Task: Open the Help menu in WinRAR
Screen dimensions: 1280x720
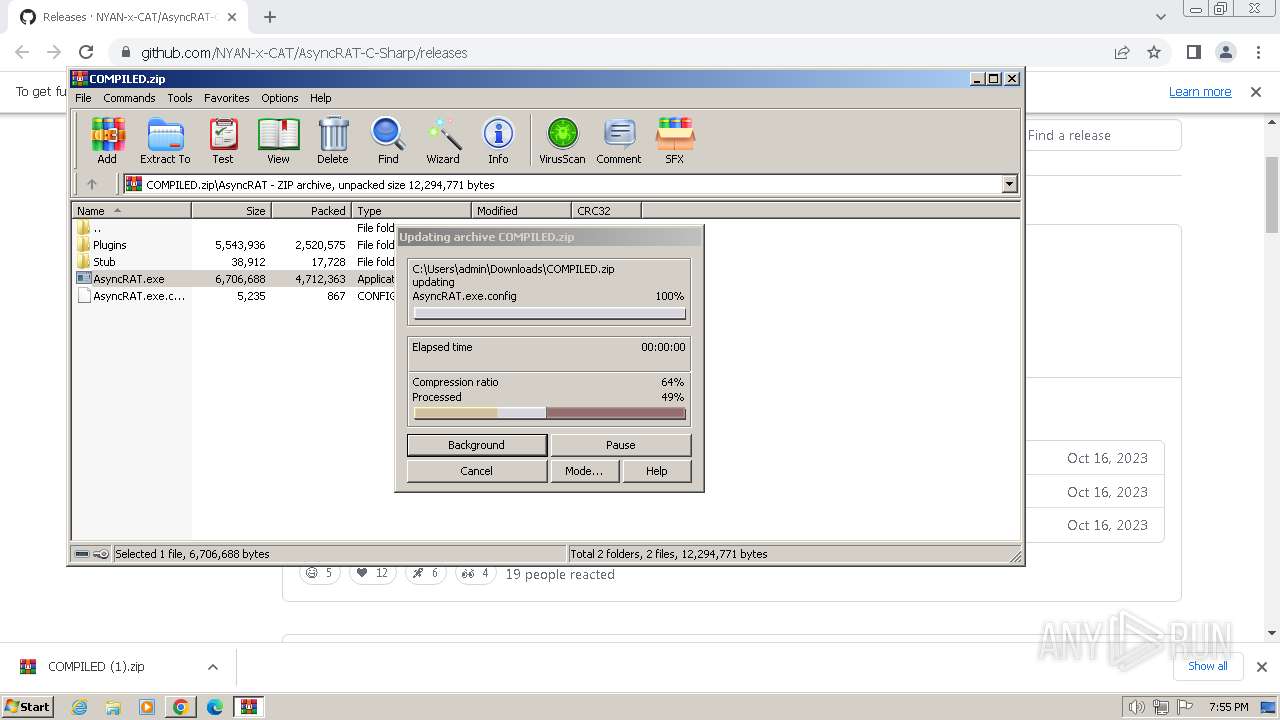Action: (x=320, y=98)
